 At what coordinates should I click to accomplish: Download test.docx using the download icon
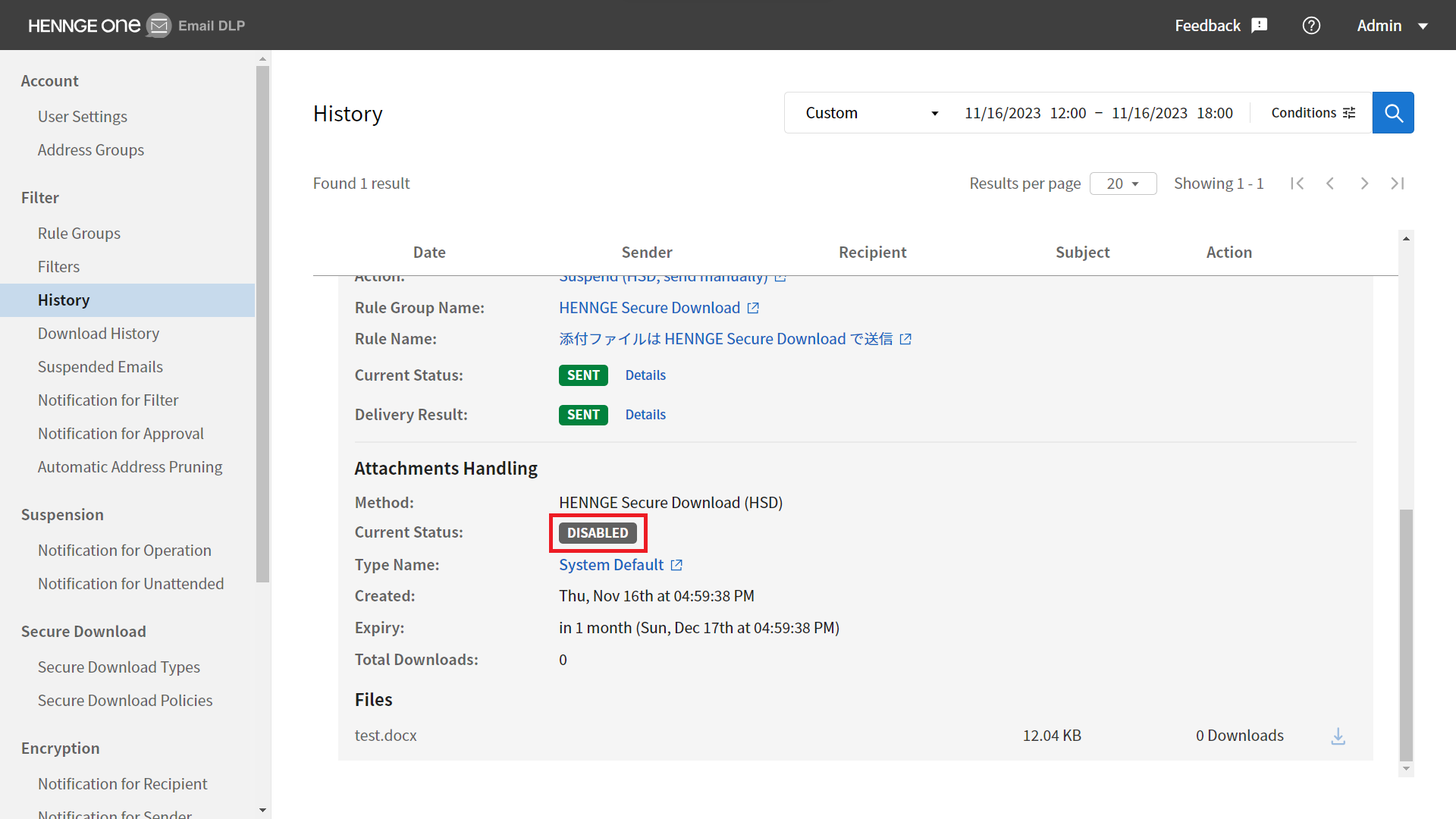coord(1338,736)
